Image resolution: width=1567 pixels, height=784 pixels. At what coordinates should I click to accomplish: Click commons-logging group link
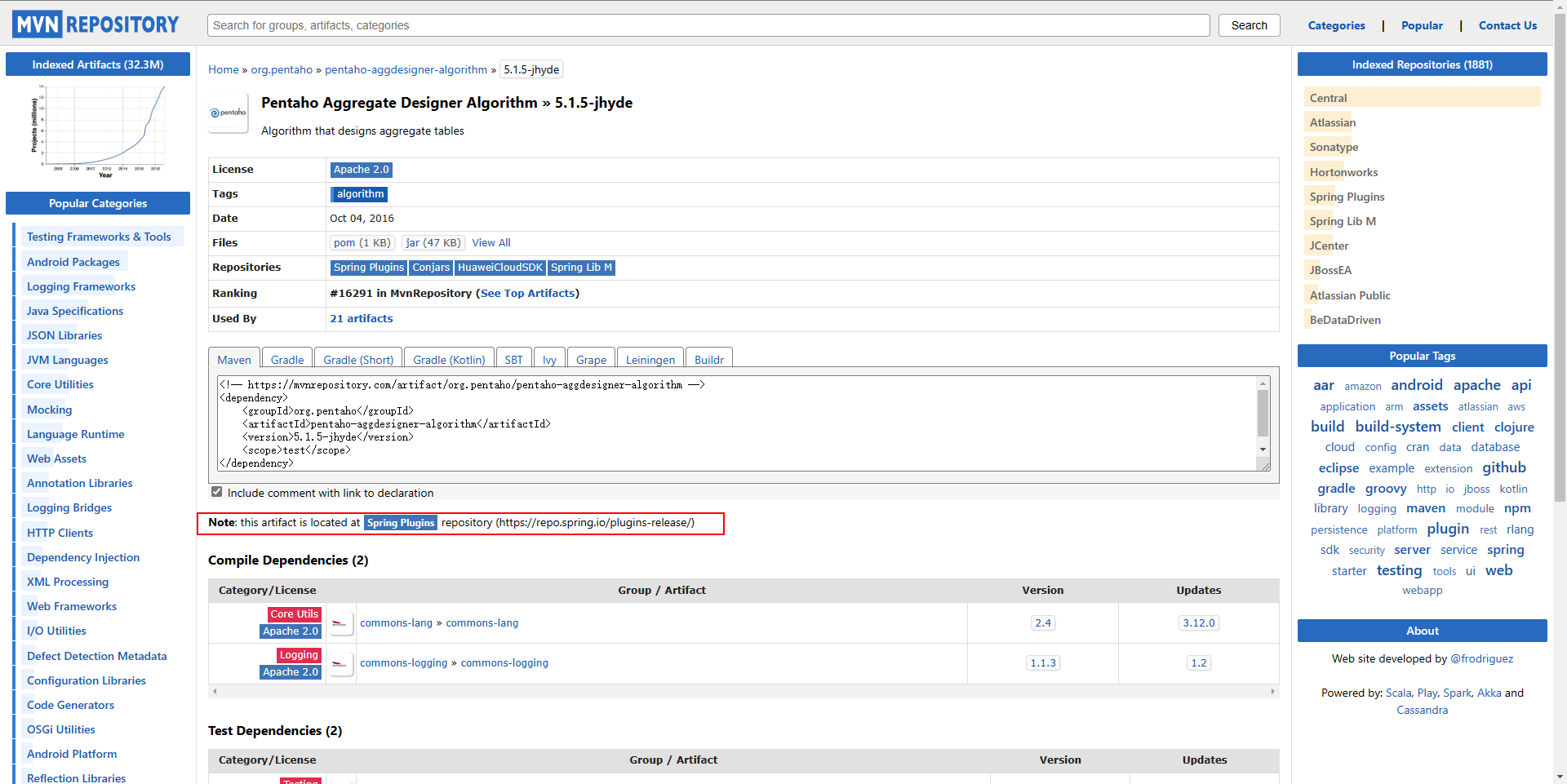pyautogui.click(x=403, y=663)
